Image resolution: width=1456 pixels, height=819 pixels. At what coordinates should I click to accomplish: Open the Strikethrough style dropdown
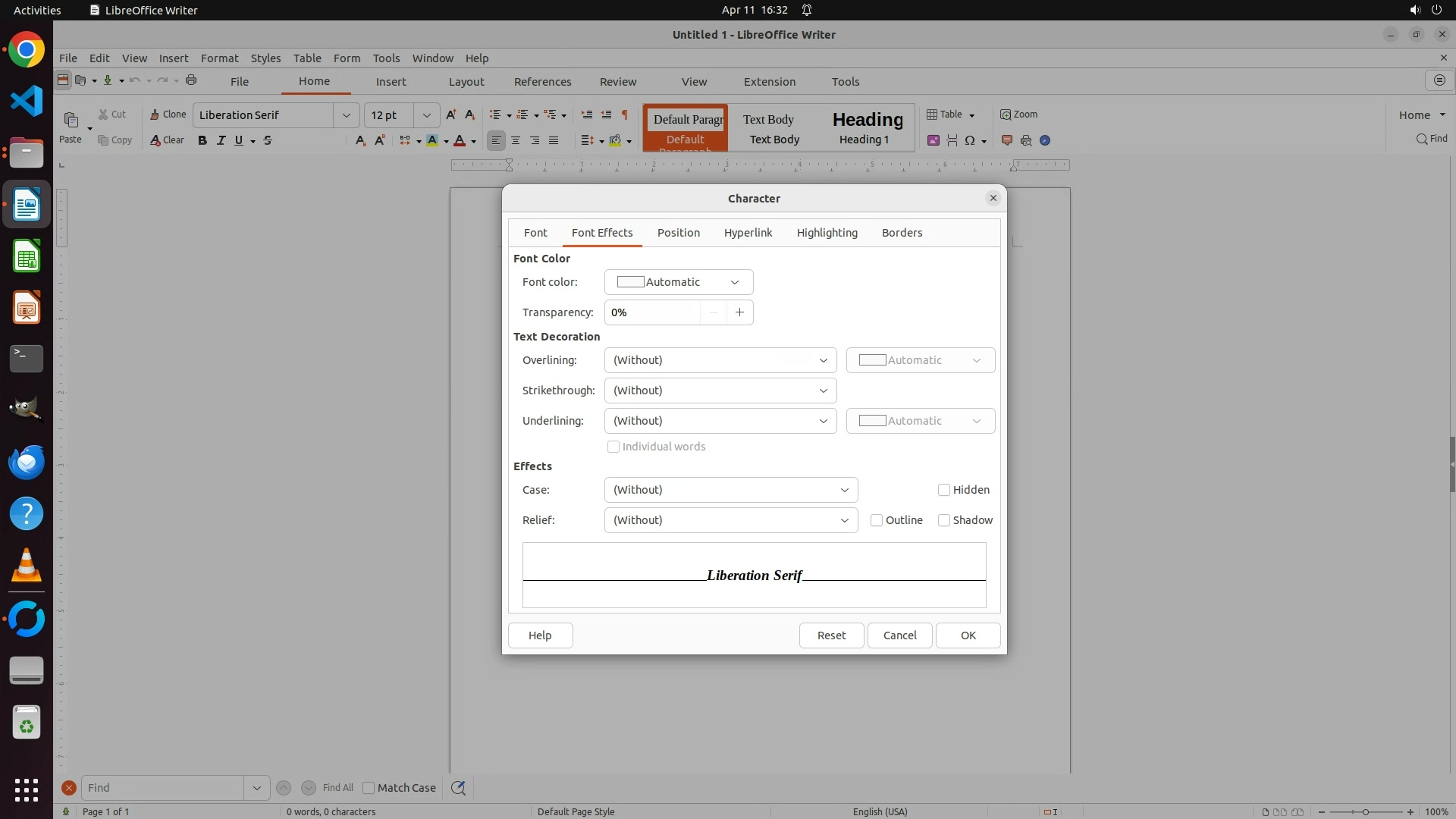click(x=720, y=391)
